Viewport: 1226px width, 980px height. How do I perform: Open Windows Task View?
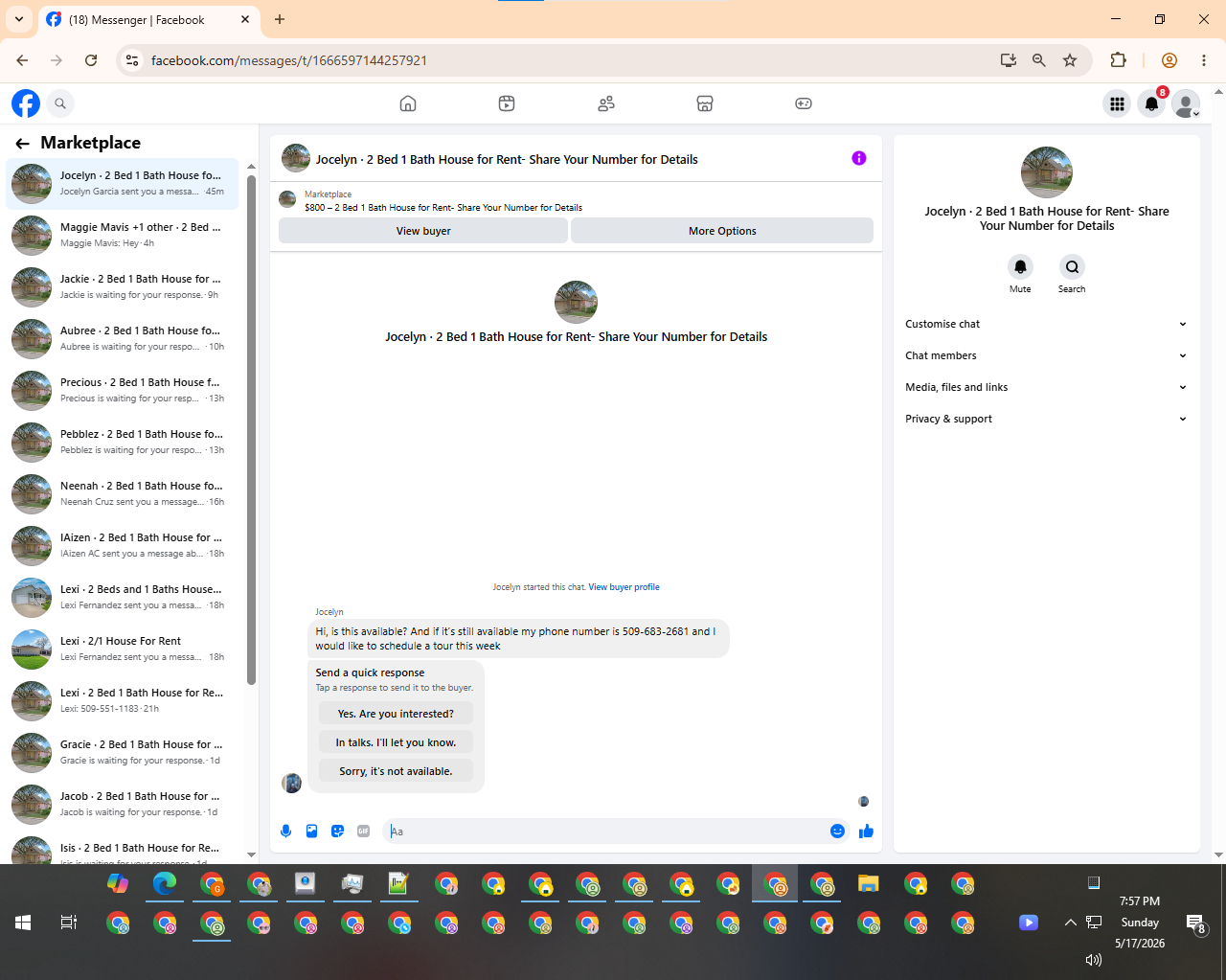coord(69,923)
